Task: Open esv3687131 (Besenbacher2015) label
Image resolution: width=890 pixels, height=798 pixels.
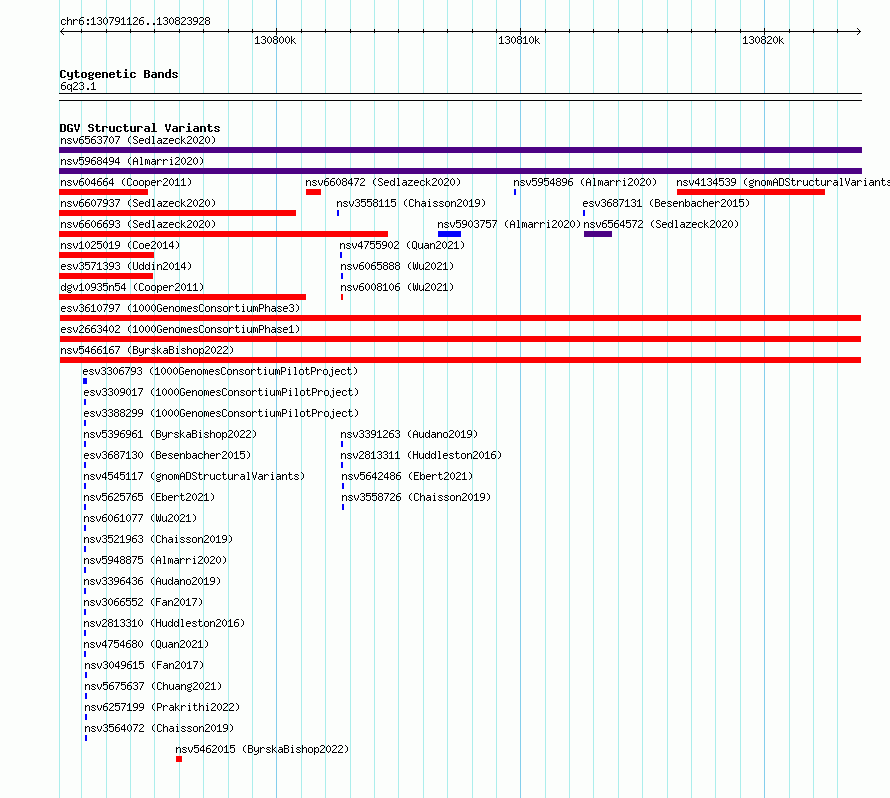Action: coord(666,203)
